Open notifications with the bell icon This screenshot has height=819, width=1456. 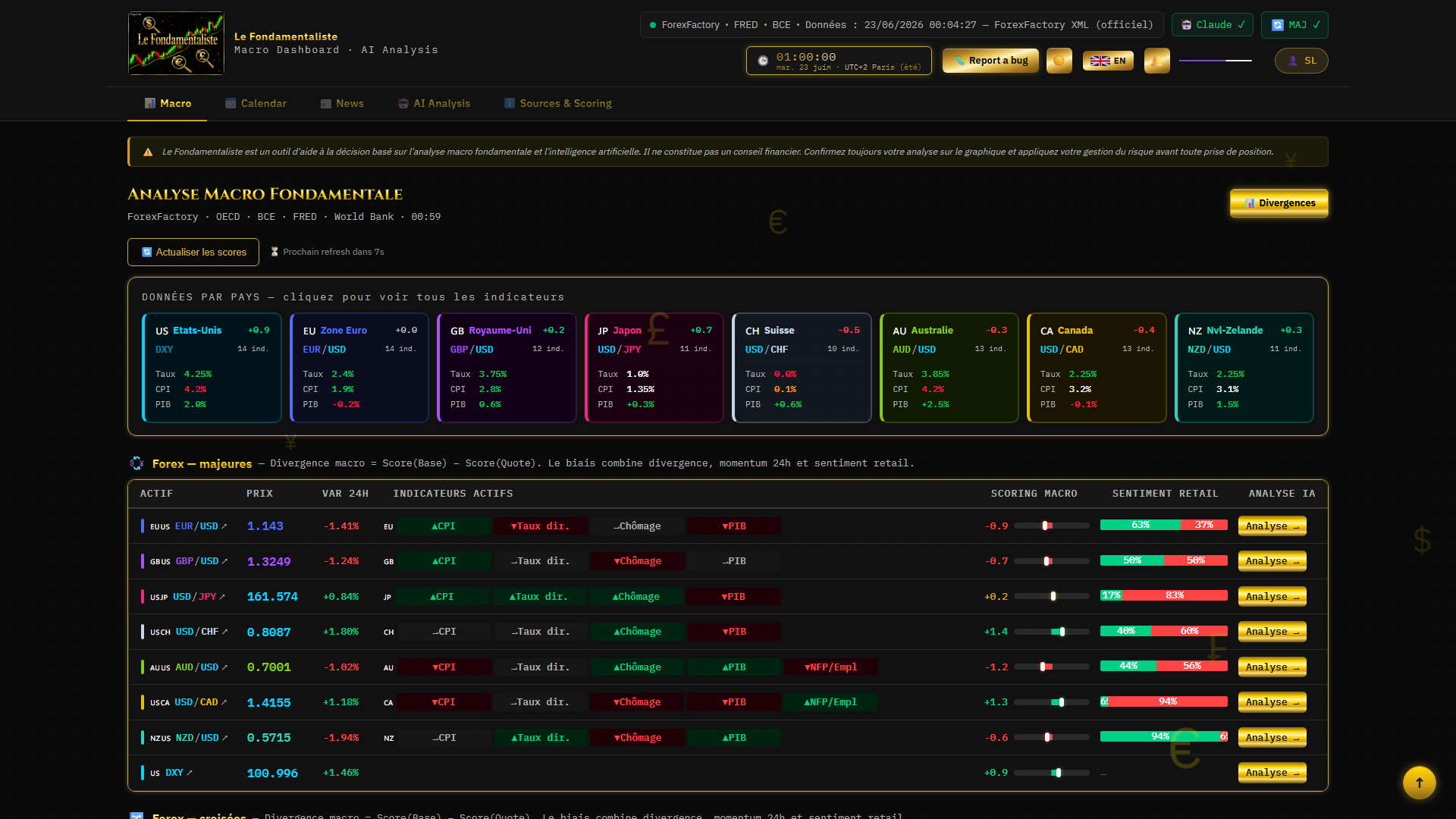(1157, 61)
